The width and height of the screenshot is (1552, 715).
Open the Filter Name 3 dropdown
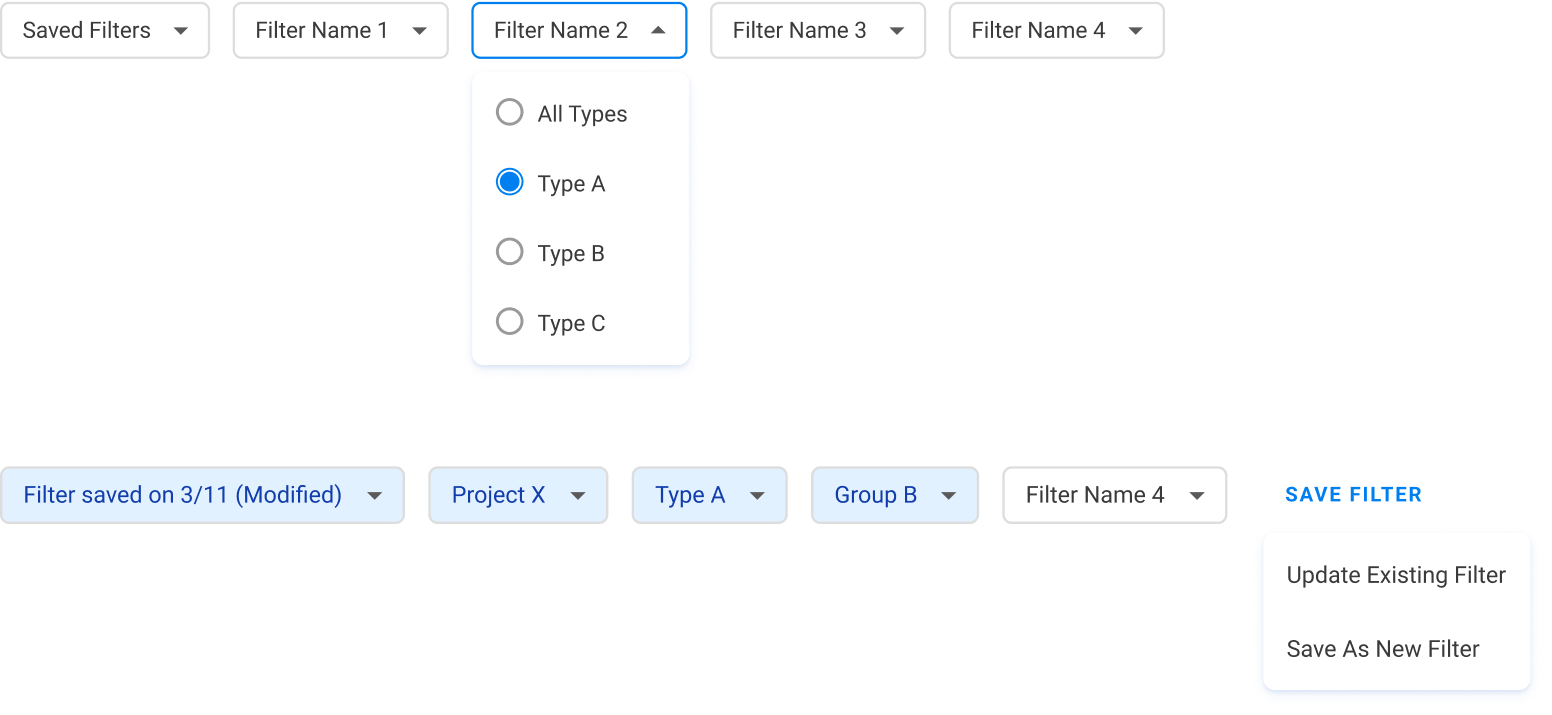click(817, 31)
